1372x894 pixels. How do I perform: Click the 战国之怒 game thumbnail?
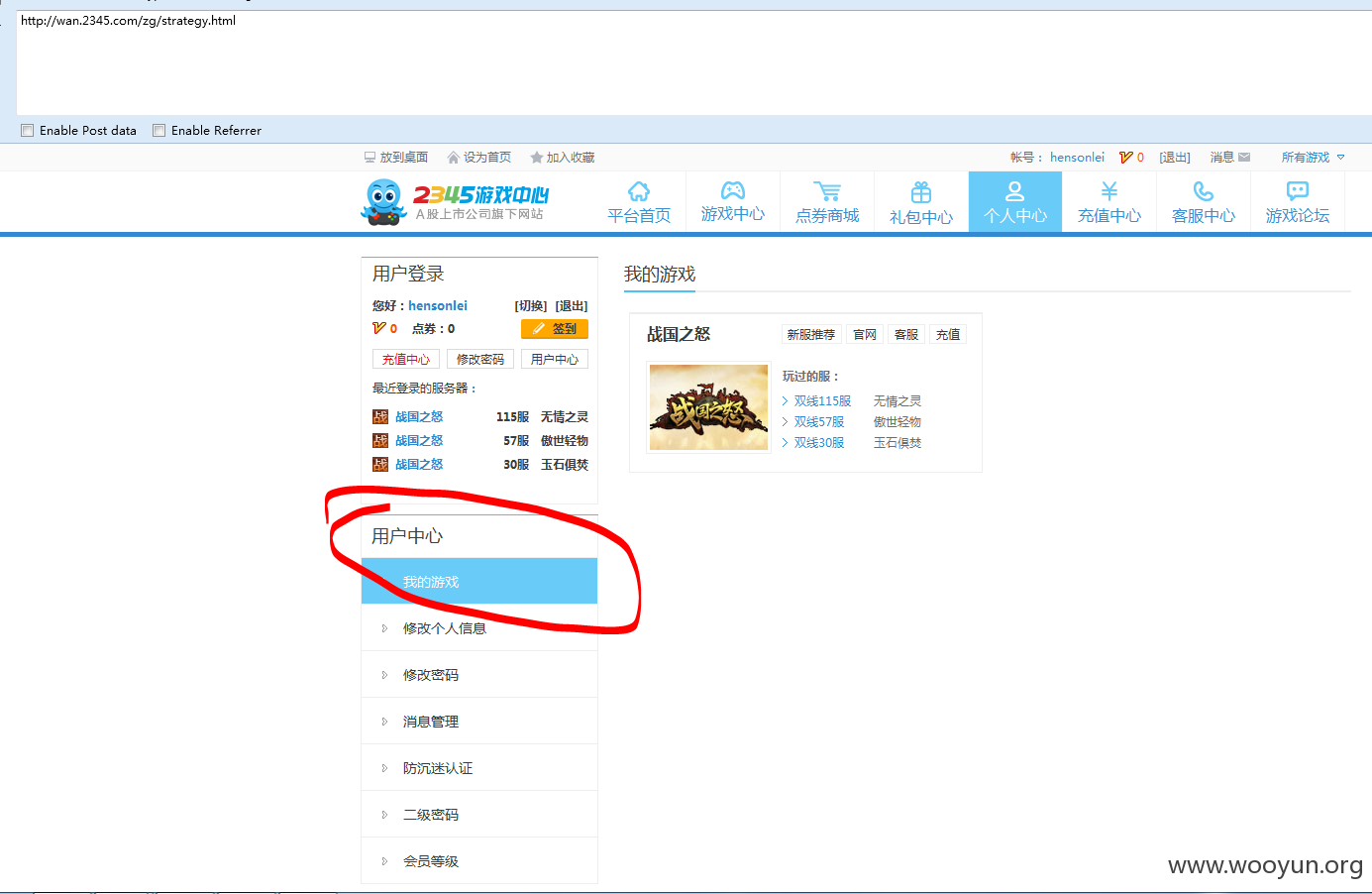(x=708, y=407)
